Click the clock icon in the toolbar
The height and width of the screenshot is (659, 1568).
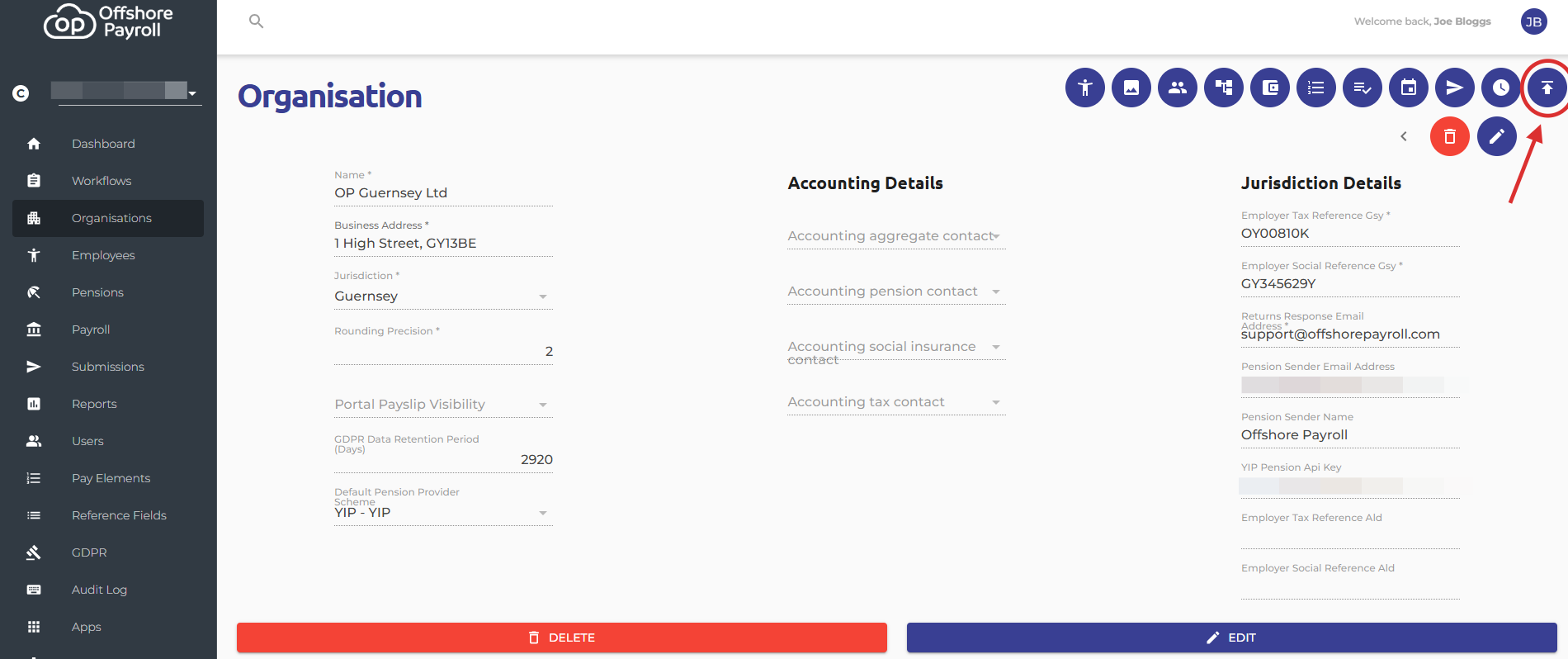click(x=1501, y=88)
